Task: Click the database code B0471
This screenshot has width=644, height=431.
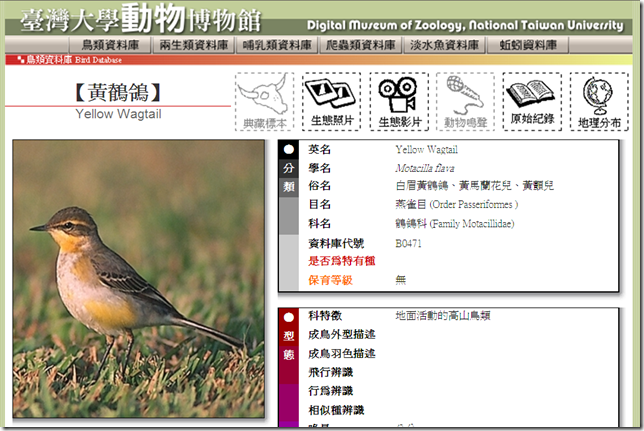Action: pos(408,243)
